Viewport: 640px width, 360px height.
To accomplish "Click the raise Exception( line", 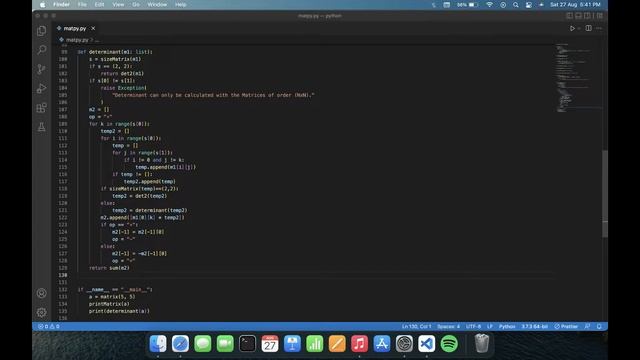I will click(123, 88).
